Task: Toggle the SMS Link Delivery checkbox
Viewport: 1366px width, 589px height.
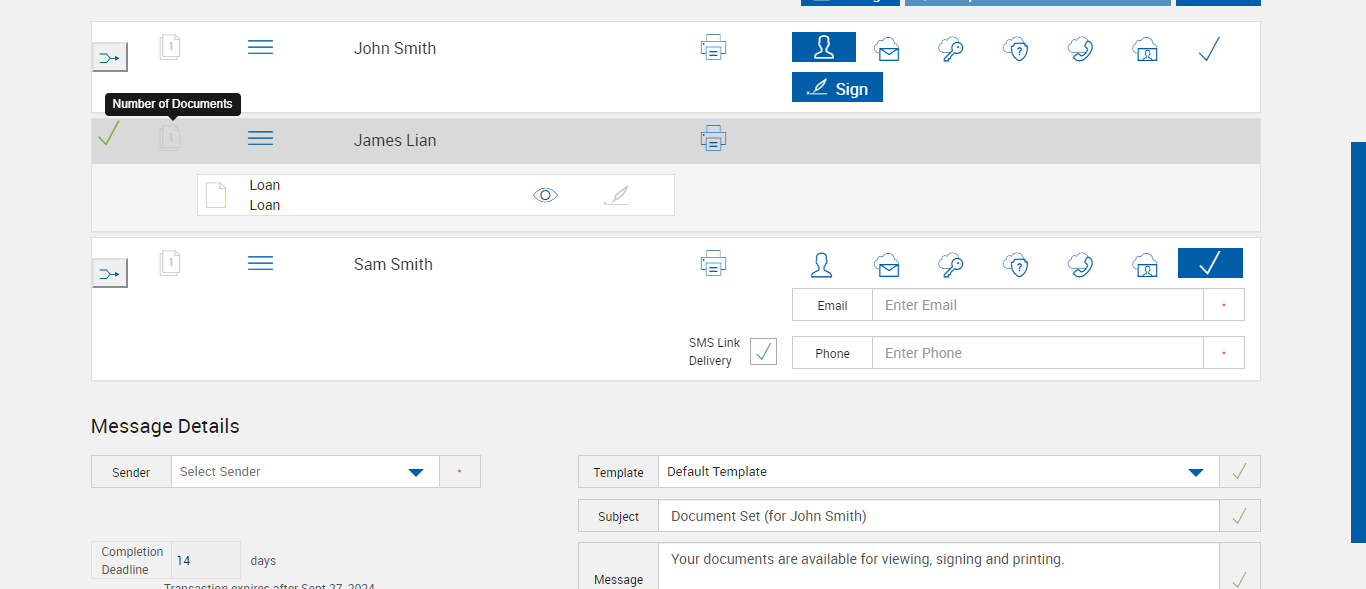Action: click(763, 352)
